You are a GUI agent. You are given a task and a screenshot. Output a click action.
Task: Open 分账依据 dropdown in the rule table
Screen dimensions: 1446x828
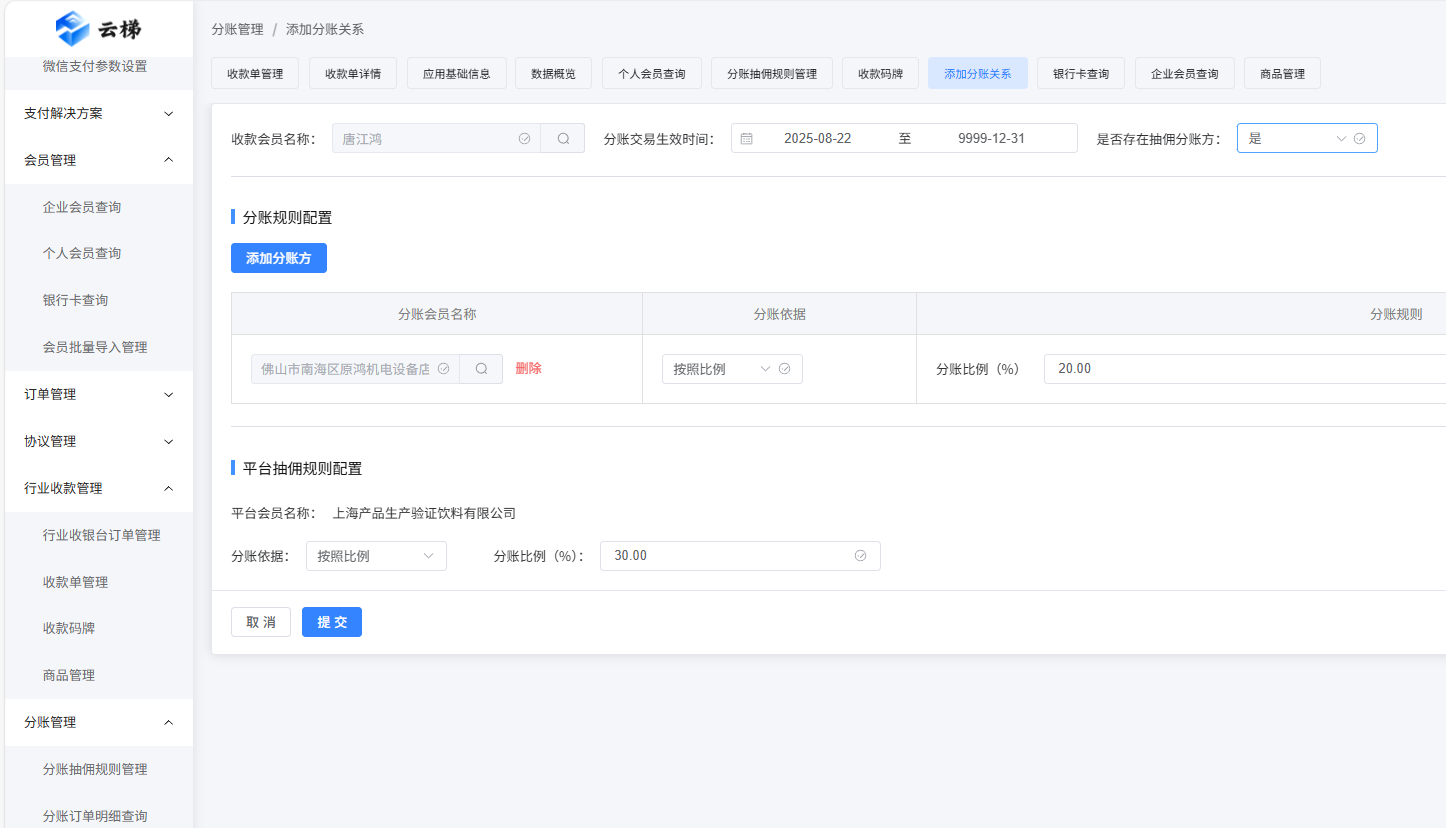(722, 369)
